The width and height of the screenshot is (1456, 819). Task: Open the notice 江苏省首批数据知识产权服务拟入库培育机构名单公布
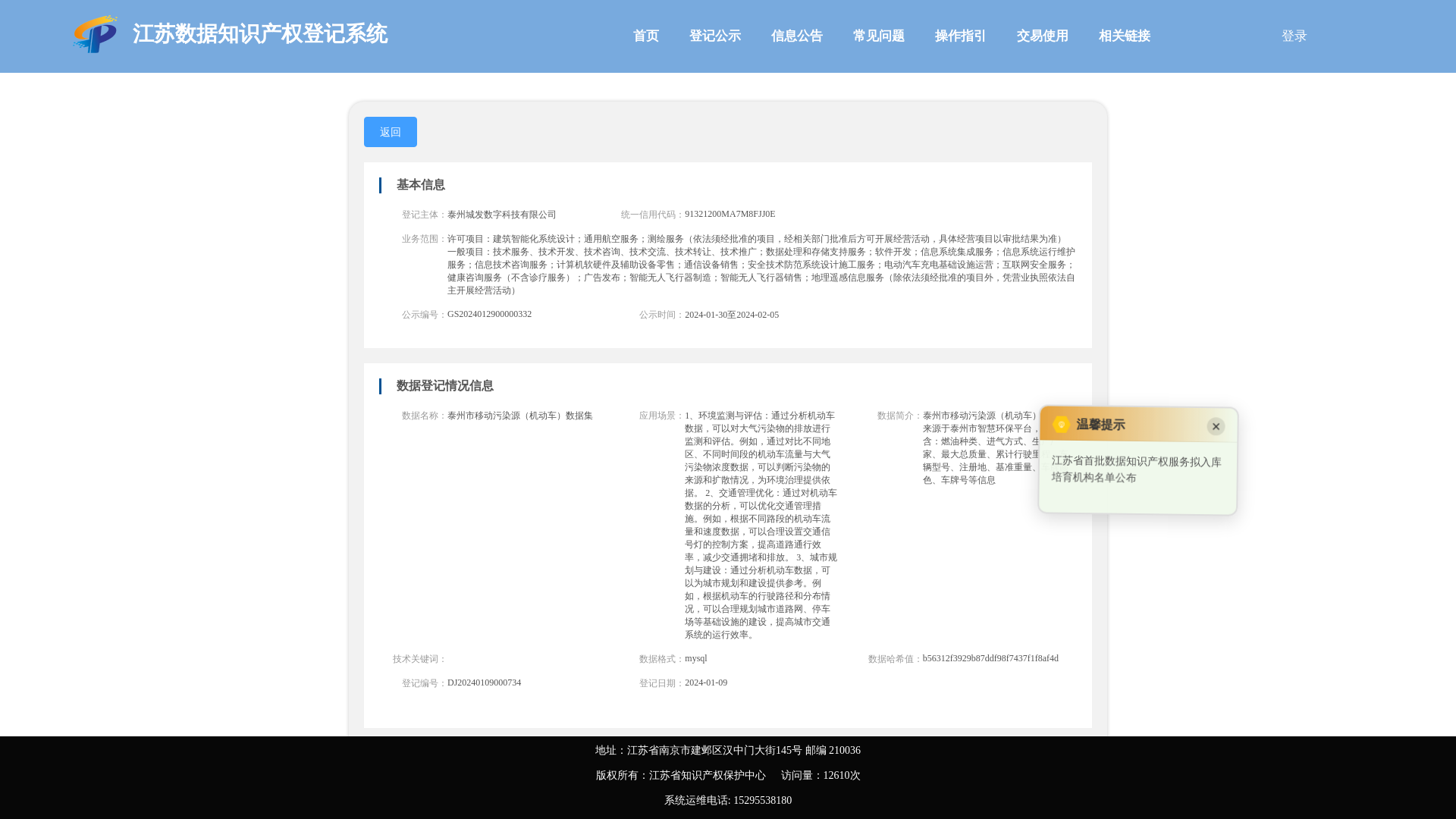click(x=1136, y=469)
